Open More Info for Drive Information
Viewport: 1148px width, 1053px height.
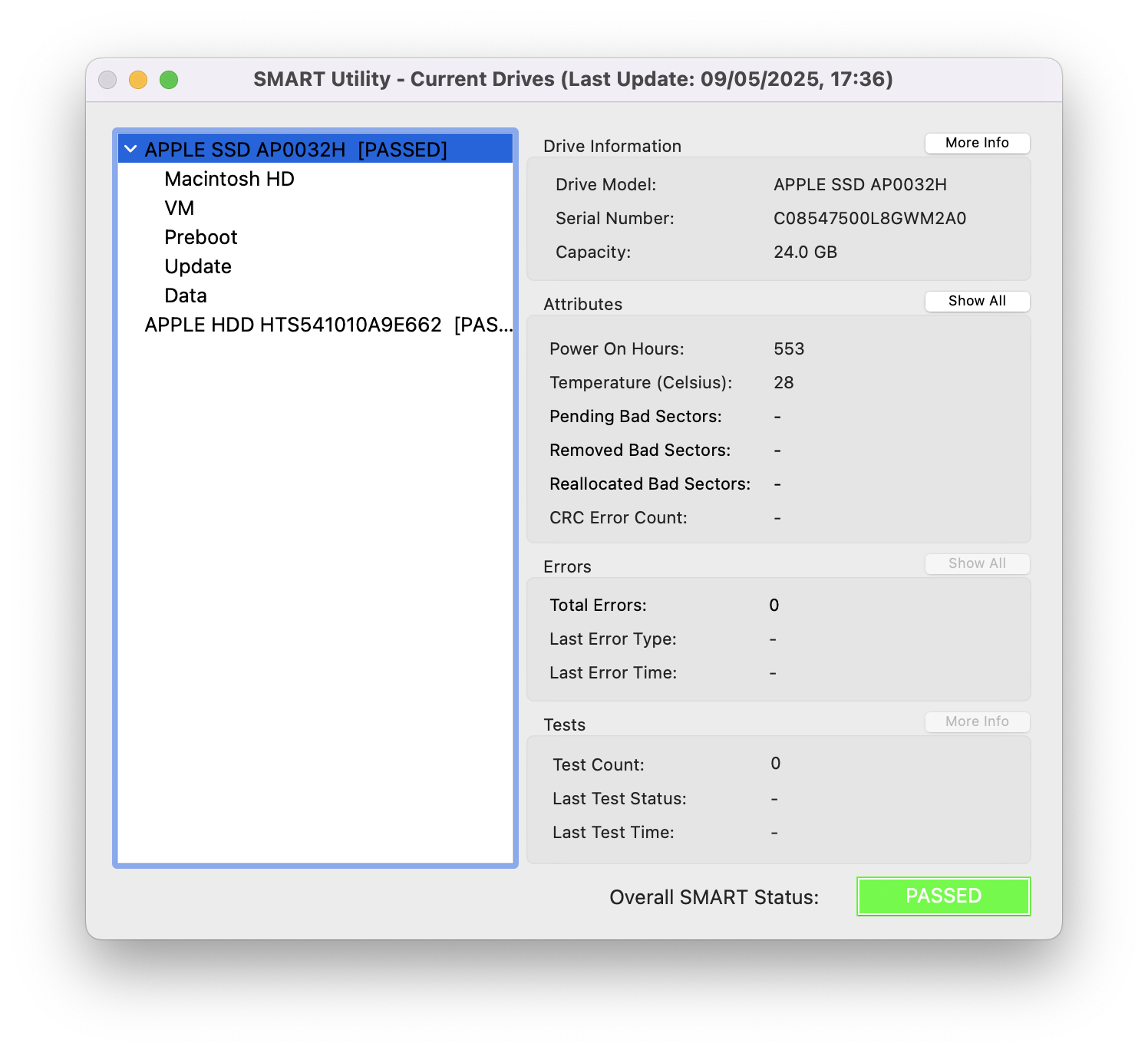pos(976,143)
